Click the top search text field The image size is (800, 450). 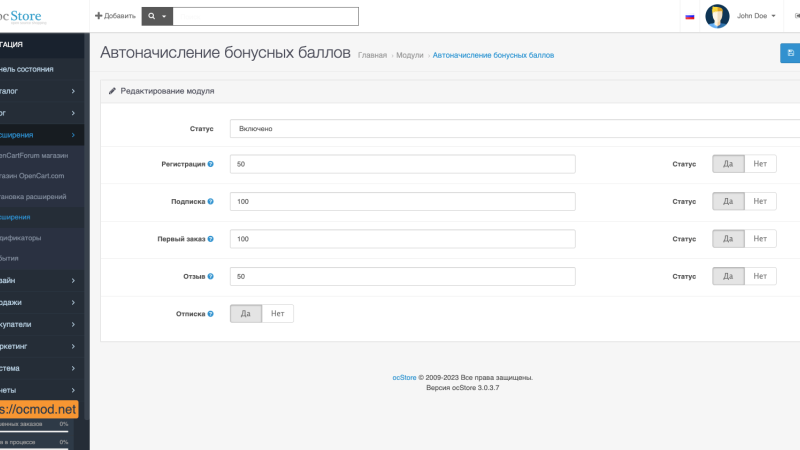[x=265, y=16]
